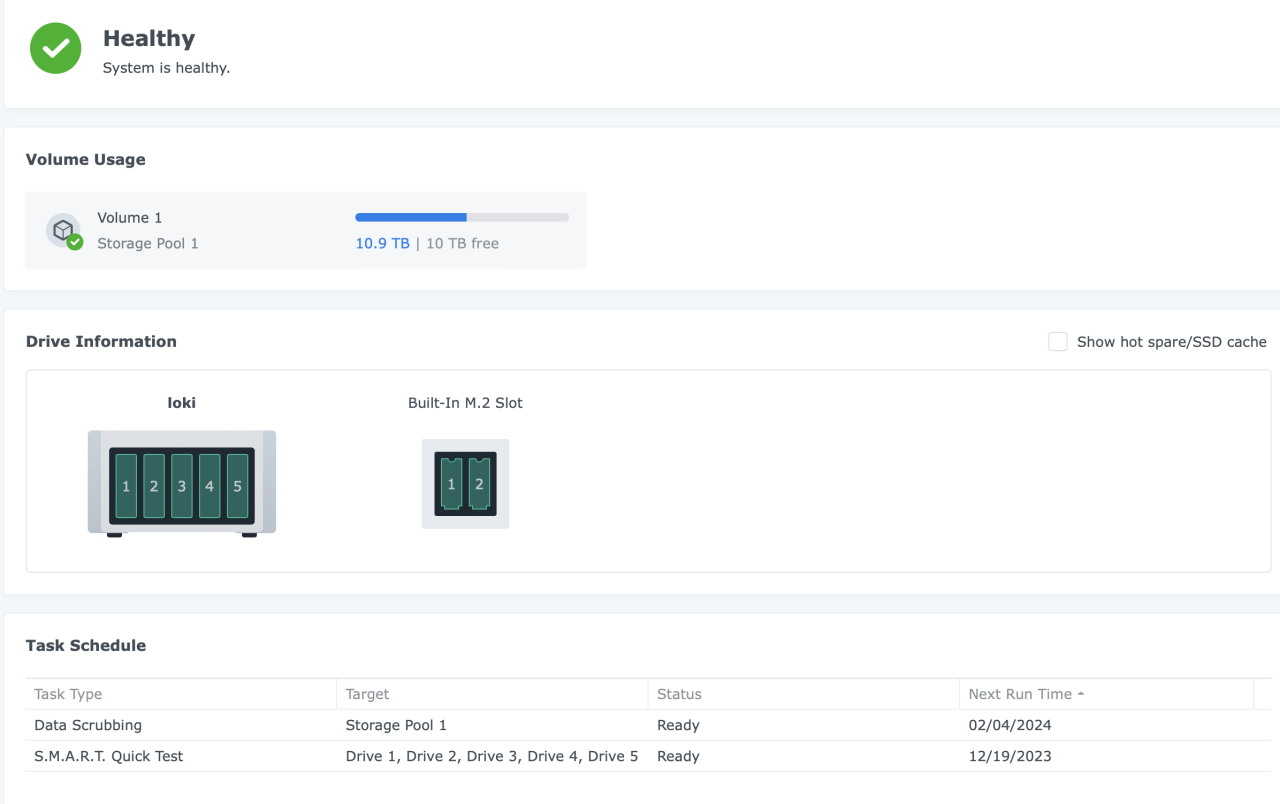
Task: Click the Ready status for S.M.A.R.T. test
Action: tap(678, 756)
